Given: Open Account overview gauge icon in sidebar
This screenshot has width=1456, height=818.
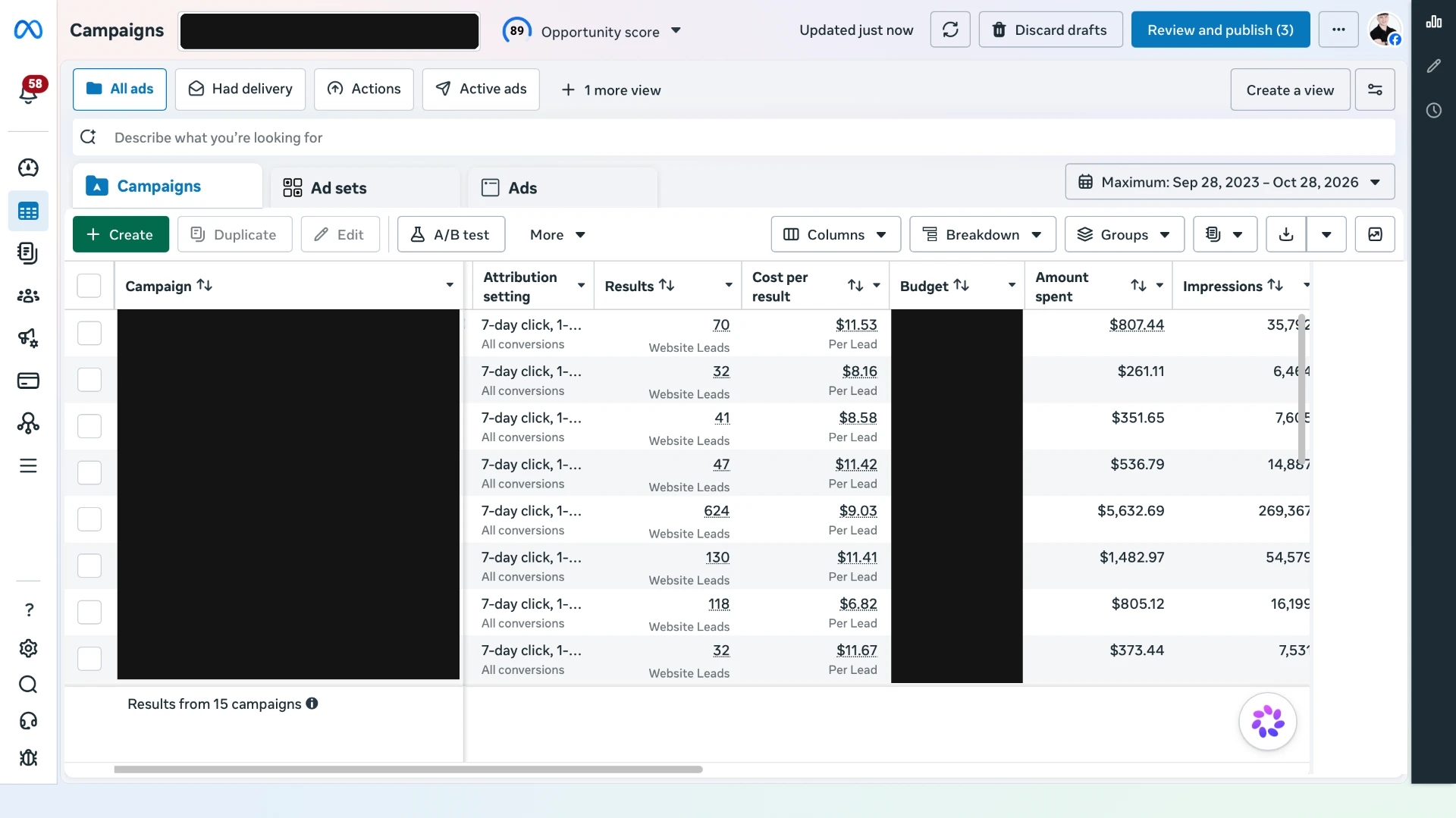Looking at the screenshot, I should pyautogui.click(x=28, y=168).
